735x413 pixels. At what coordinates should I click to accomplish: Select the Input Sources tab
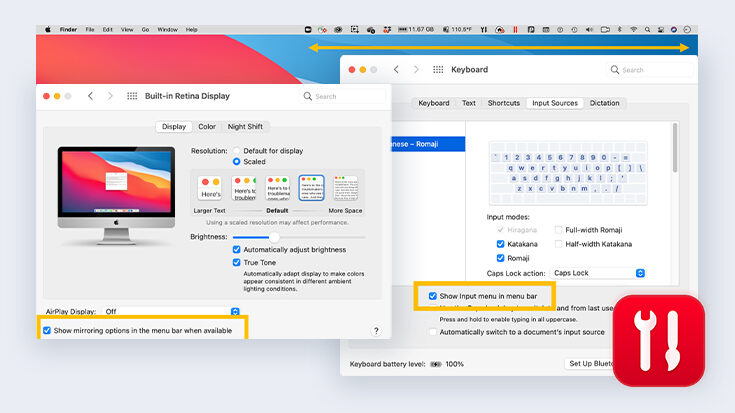click(555, 103)
